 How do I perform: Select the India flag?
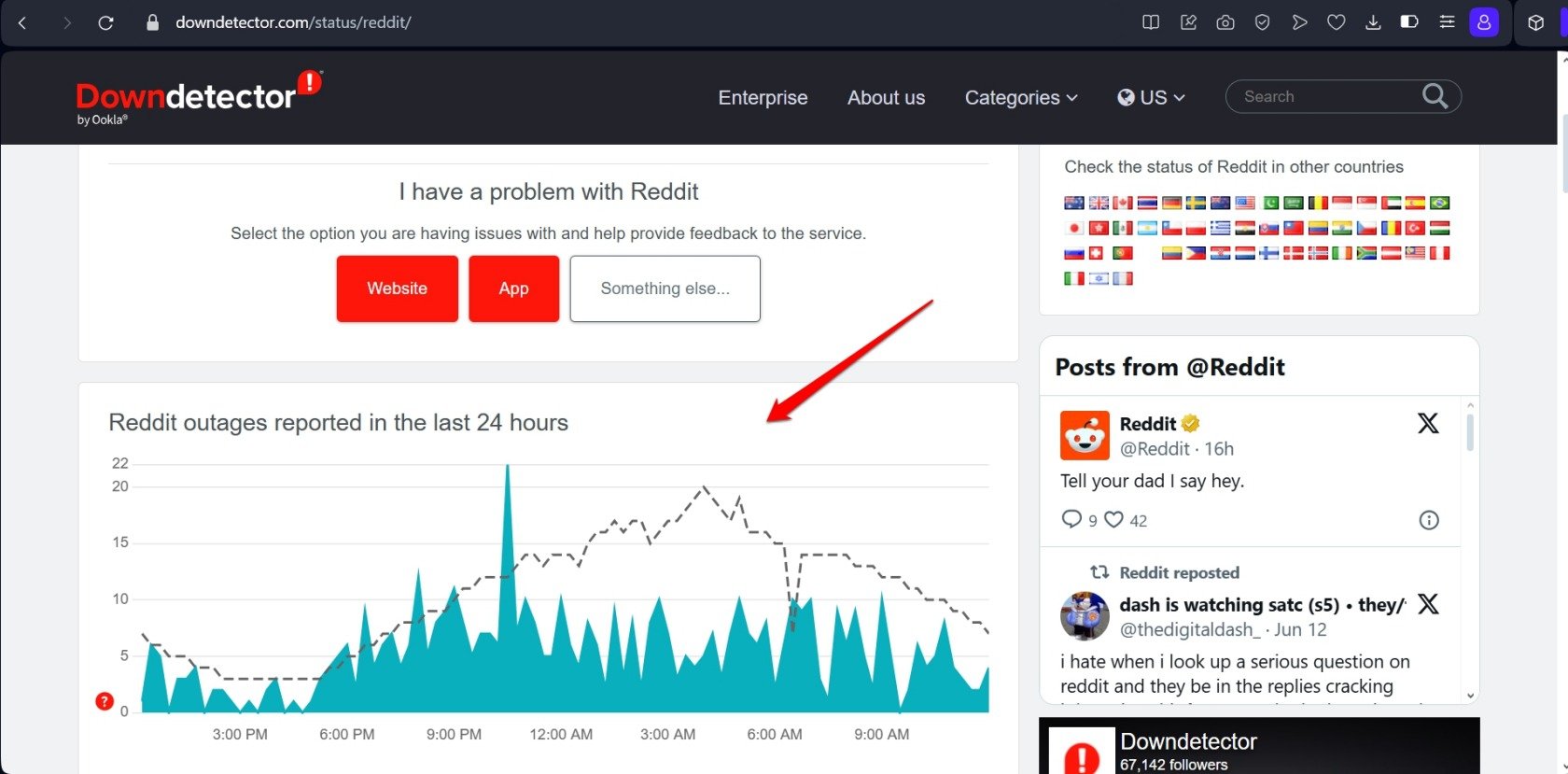[1342, 228]
